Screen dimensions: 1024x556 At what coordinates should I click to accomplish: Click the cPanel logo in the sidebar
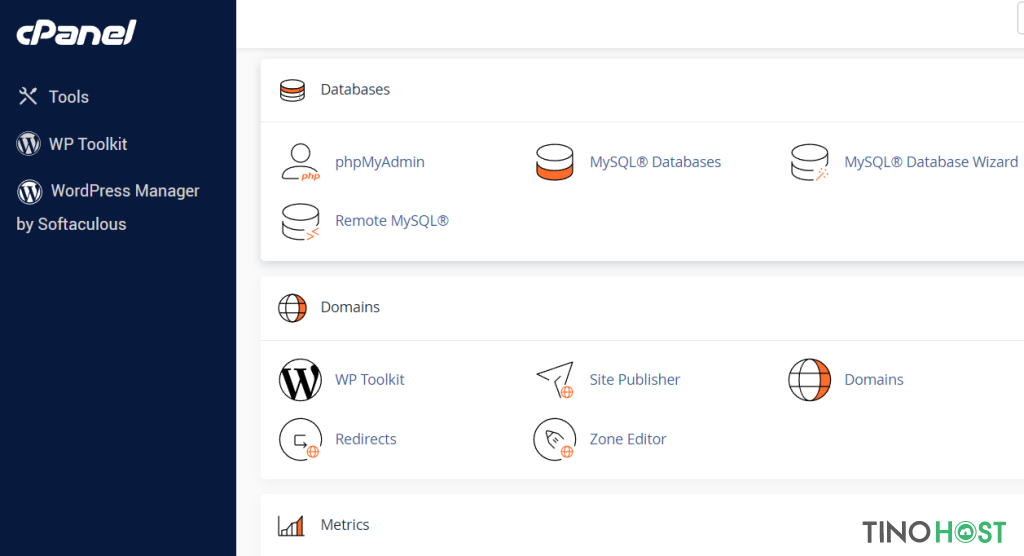click(x=76, y=33)
